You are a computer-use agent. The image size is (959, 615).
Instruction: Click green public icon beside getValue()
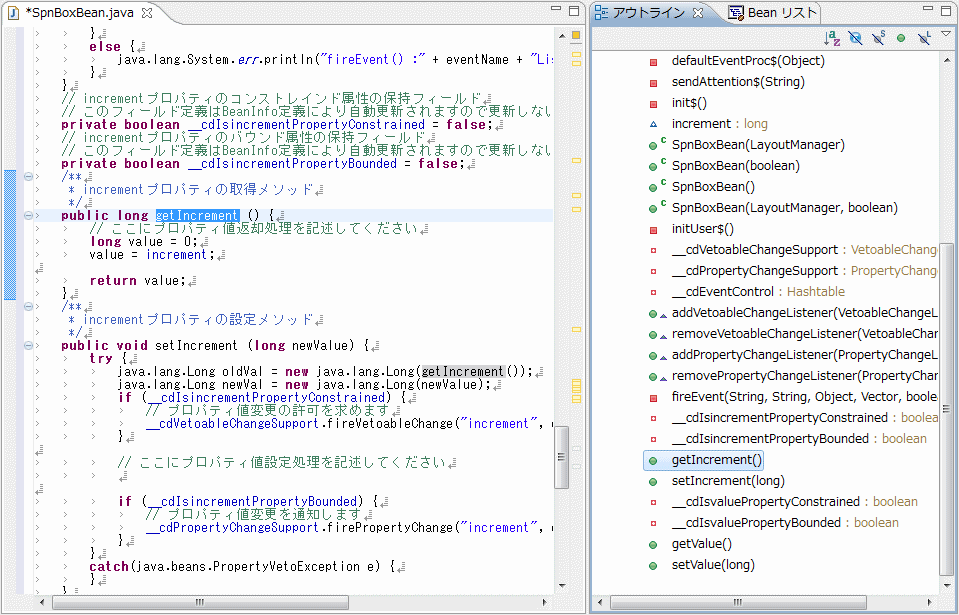pos(653,545)
